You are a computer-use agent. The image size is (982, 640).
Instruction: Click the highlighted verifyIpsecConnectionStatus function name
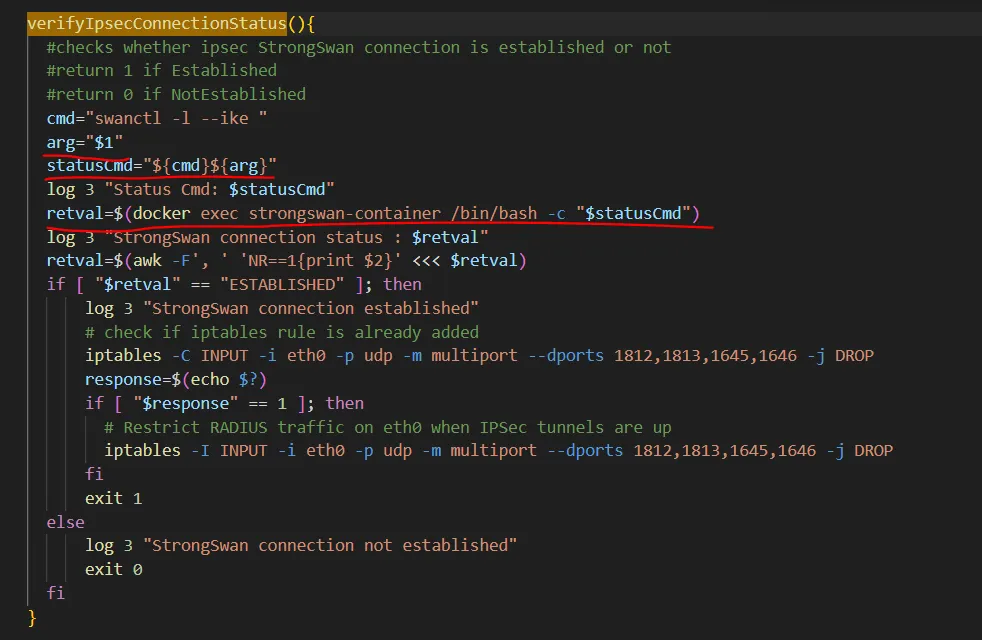(x=157, y=23)
